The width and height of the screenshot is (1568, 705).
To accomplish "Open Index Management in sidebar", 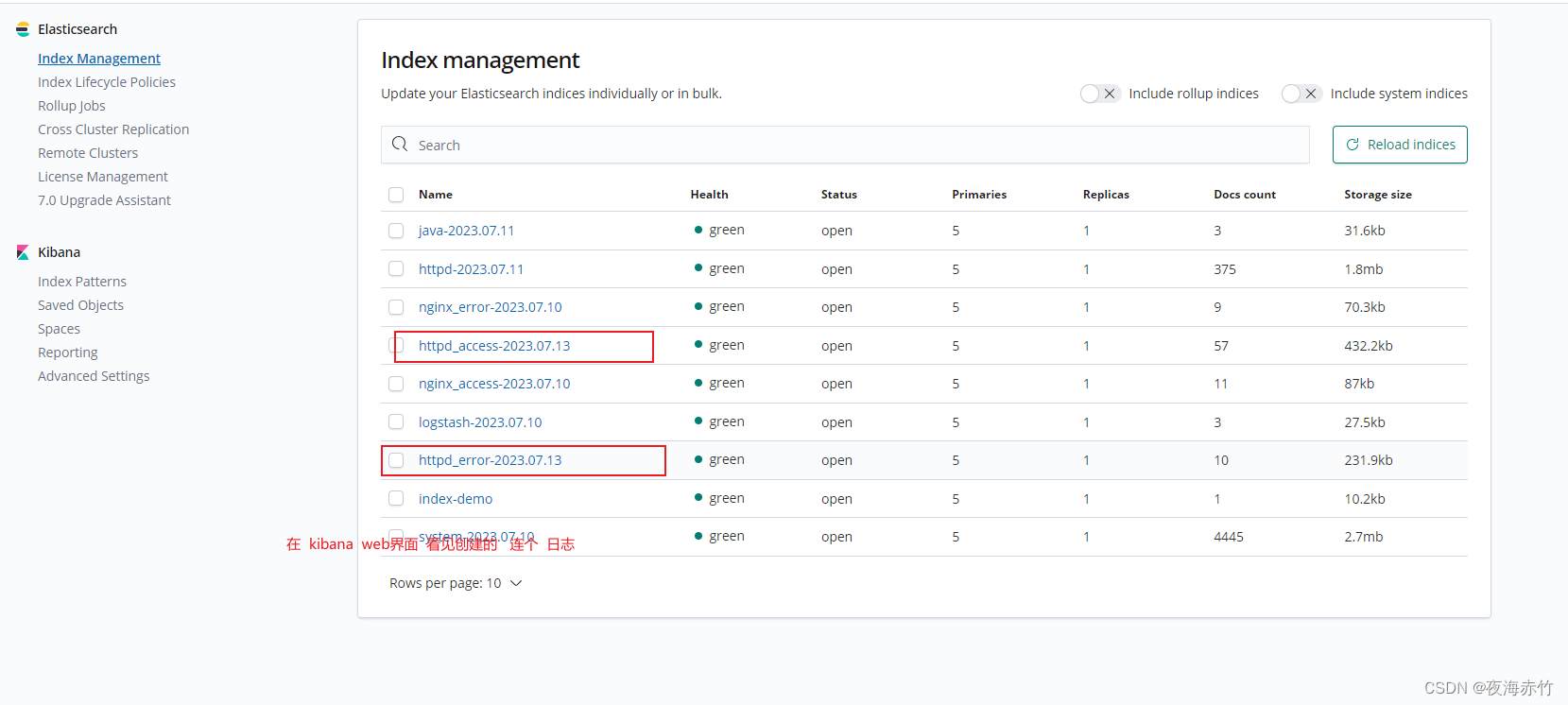I will (x=99, y=59).
